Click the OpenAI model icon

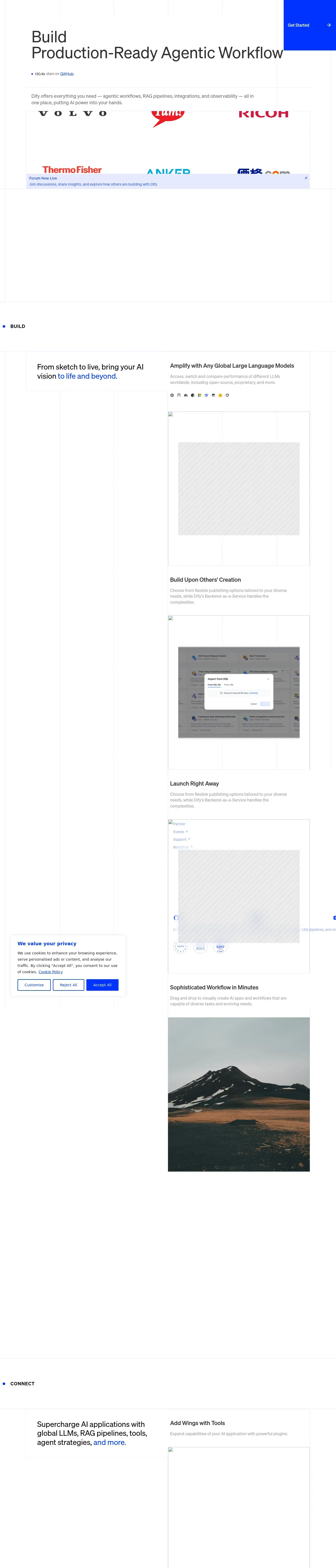pyautogui.click(x=172, y=395)
